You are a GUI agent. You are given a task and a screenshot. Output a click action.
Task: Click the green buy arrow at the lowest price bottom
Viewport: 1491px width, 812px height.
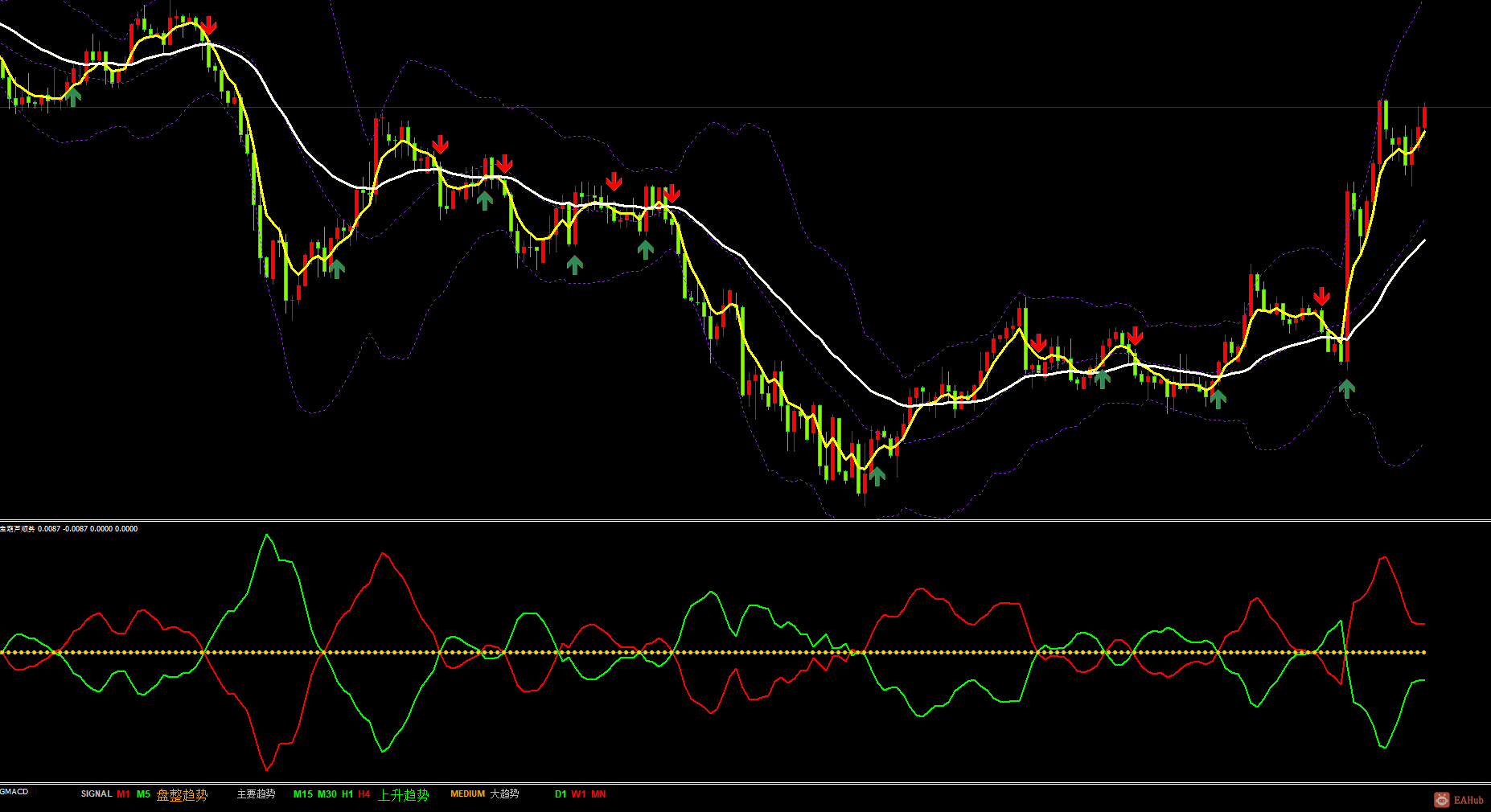pyautogui.click(x=877, y=476)
